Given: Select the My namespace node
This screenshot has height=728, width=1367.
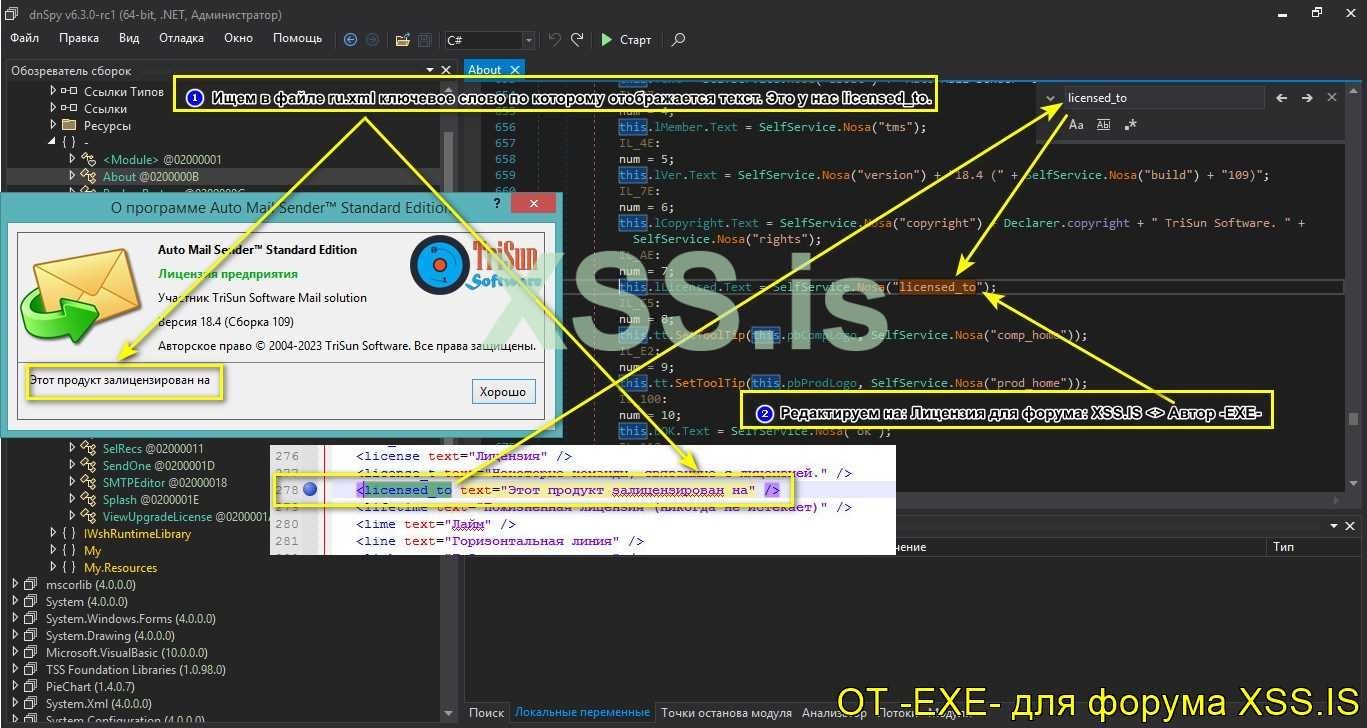Looking at the screenshot, I should (x=92, y=550).
